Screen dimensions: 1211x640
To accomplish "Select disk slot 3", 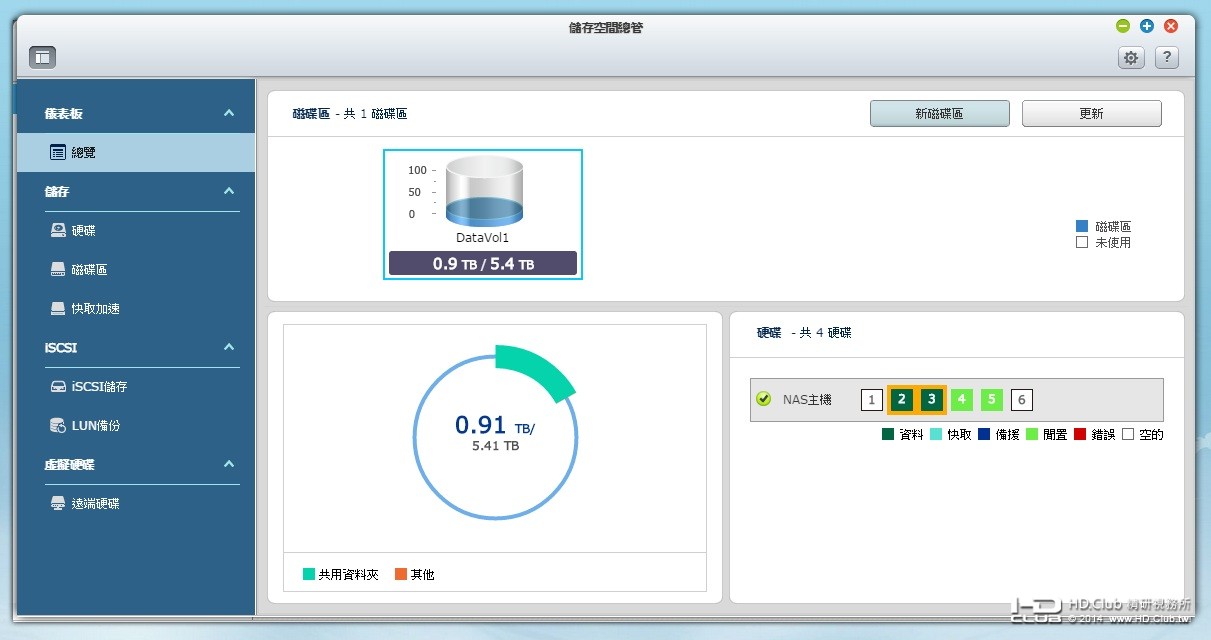I will pos(931,400).
